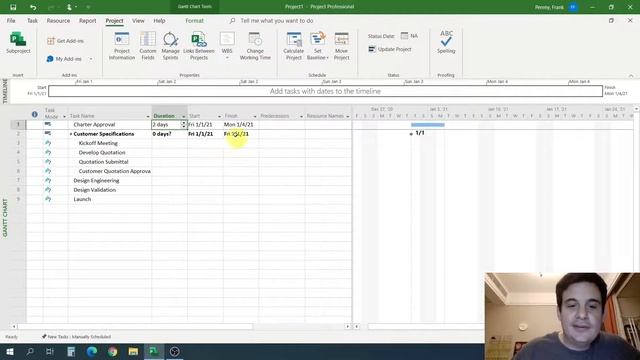Viewport: 640px width, 360px height.
Task: Click task mode icon for Design Engineering
Action: 48,180
